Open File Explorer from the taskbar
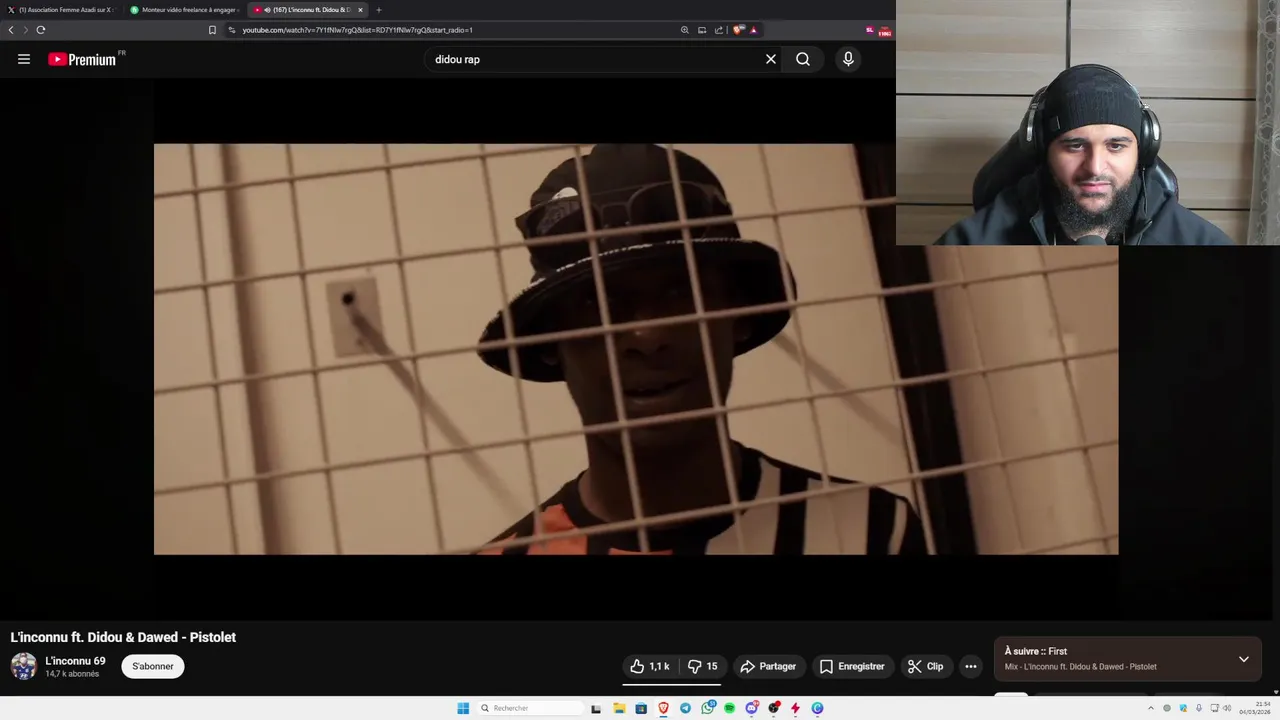The height and width of the screenshot is (720, 1280). pyautogui.click(x=620, y=708)
